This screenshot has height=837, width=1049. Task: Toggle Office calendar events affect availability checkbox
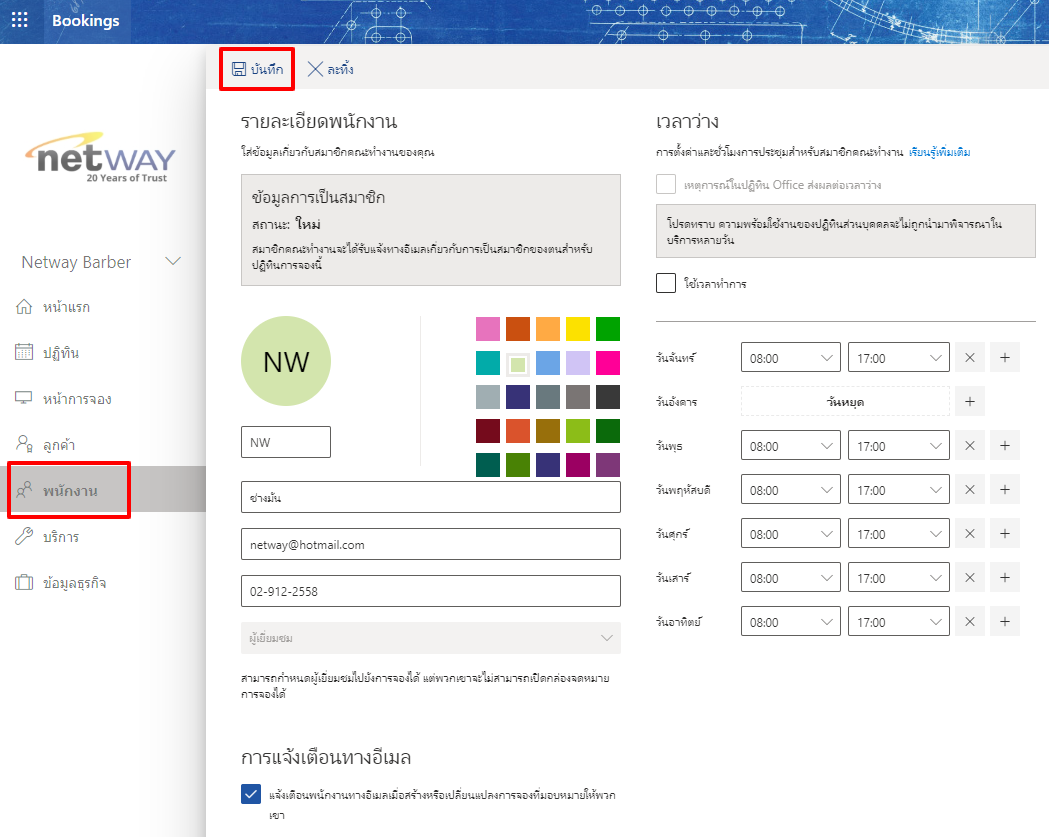666,185
